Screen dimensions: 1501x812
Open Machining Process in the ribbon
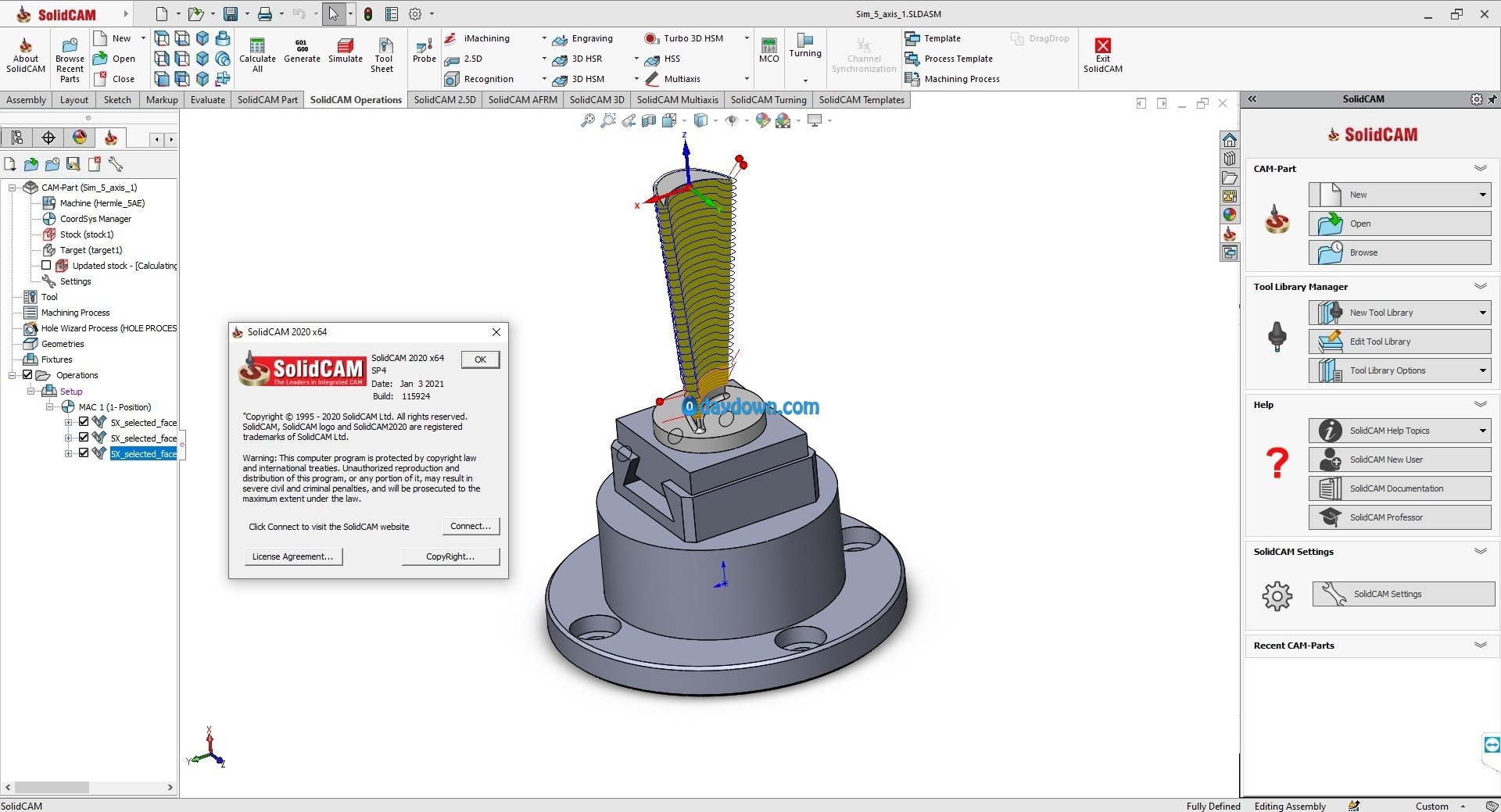pos(952,79)
